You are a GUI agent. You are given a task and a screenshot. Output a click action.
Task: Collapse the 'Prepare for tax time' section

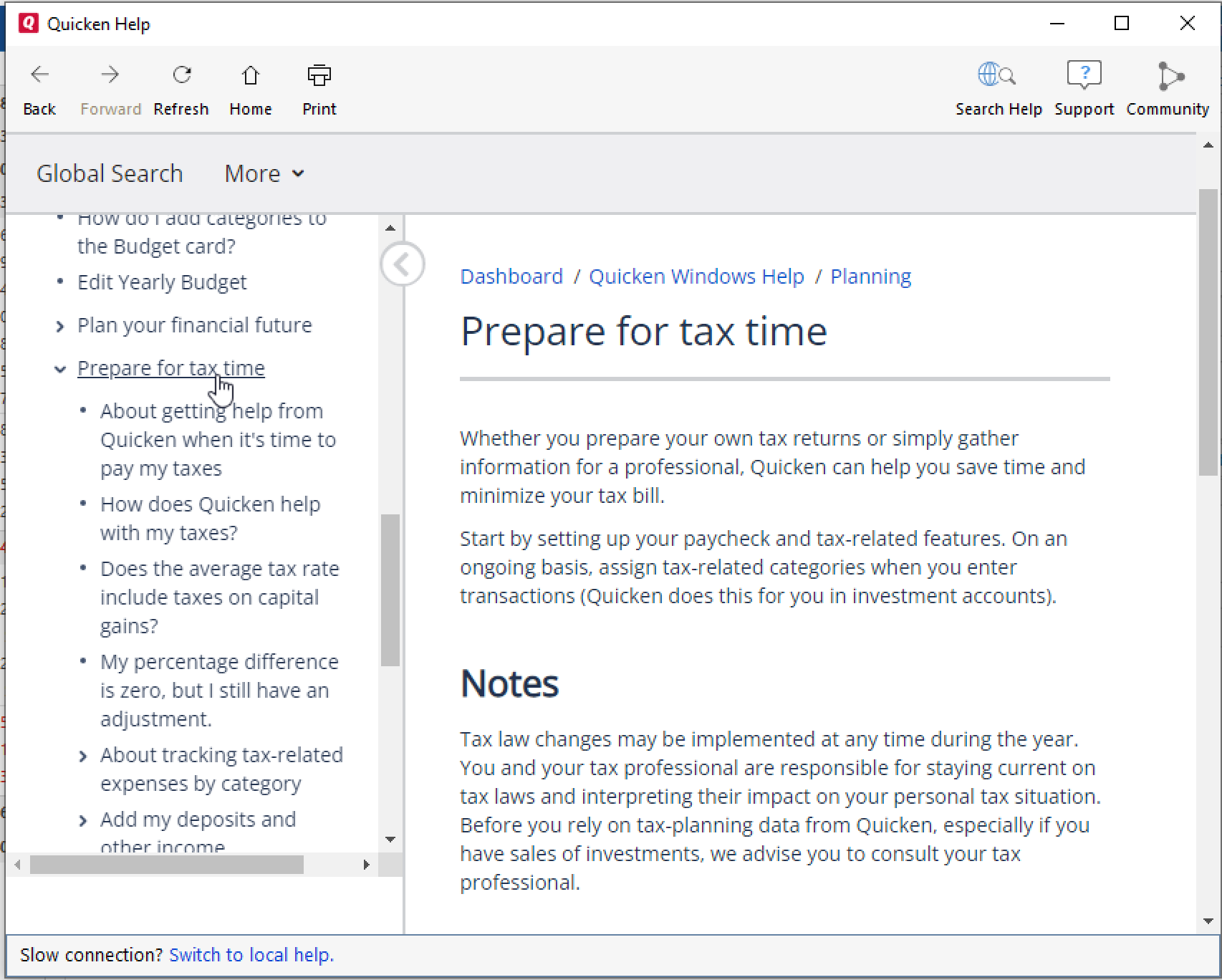click(60, 370)
